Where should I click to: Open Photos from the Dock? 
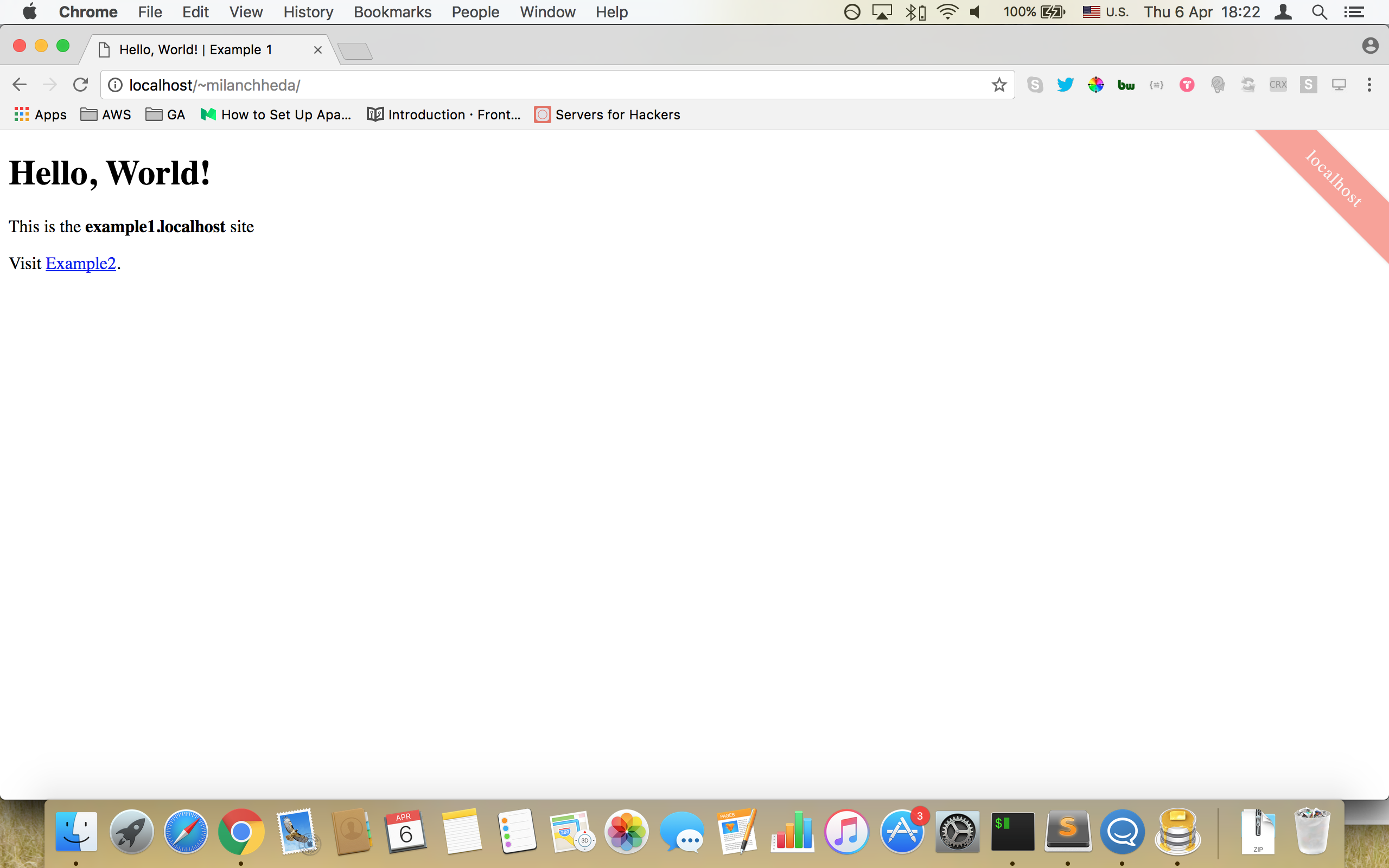(627, 831)
